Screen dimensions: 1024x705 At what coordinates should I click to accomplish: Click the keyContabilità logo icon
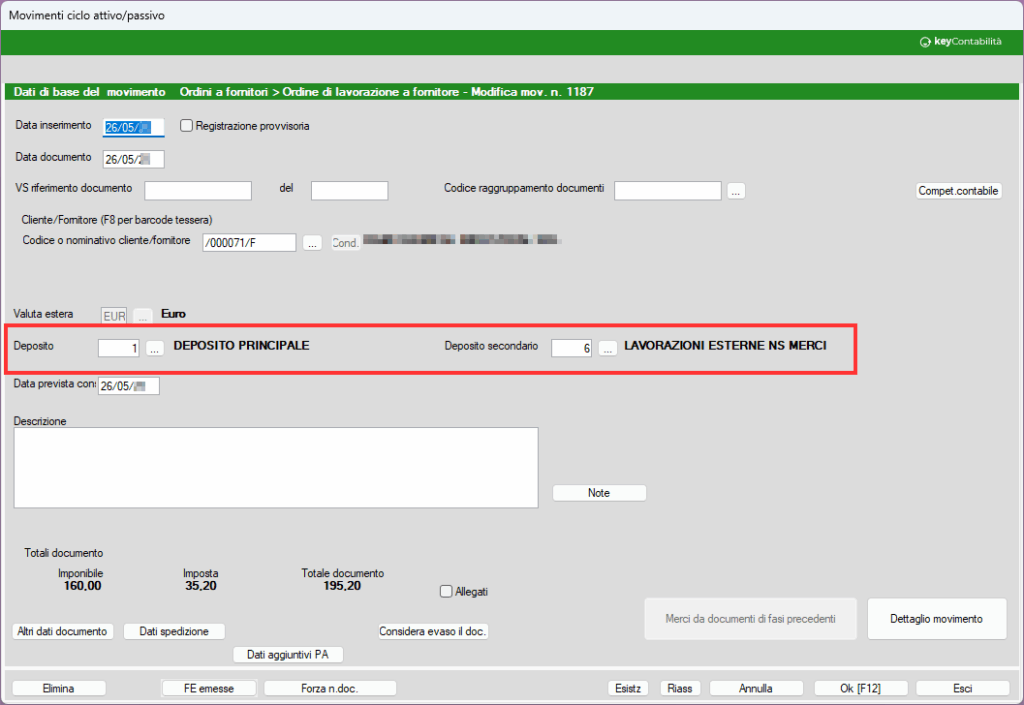point(925,42)
